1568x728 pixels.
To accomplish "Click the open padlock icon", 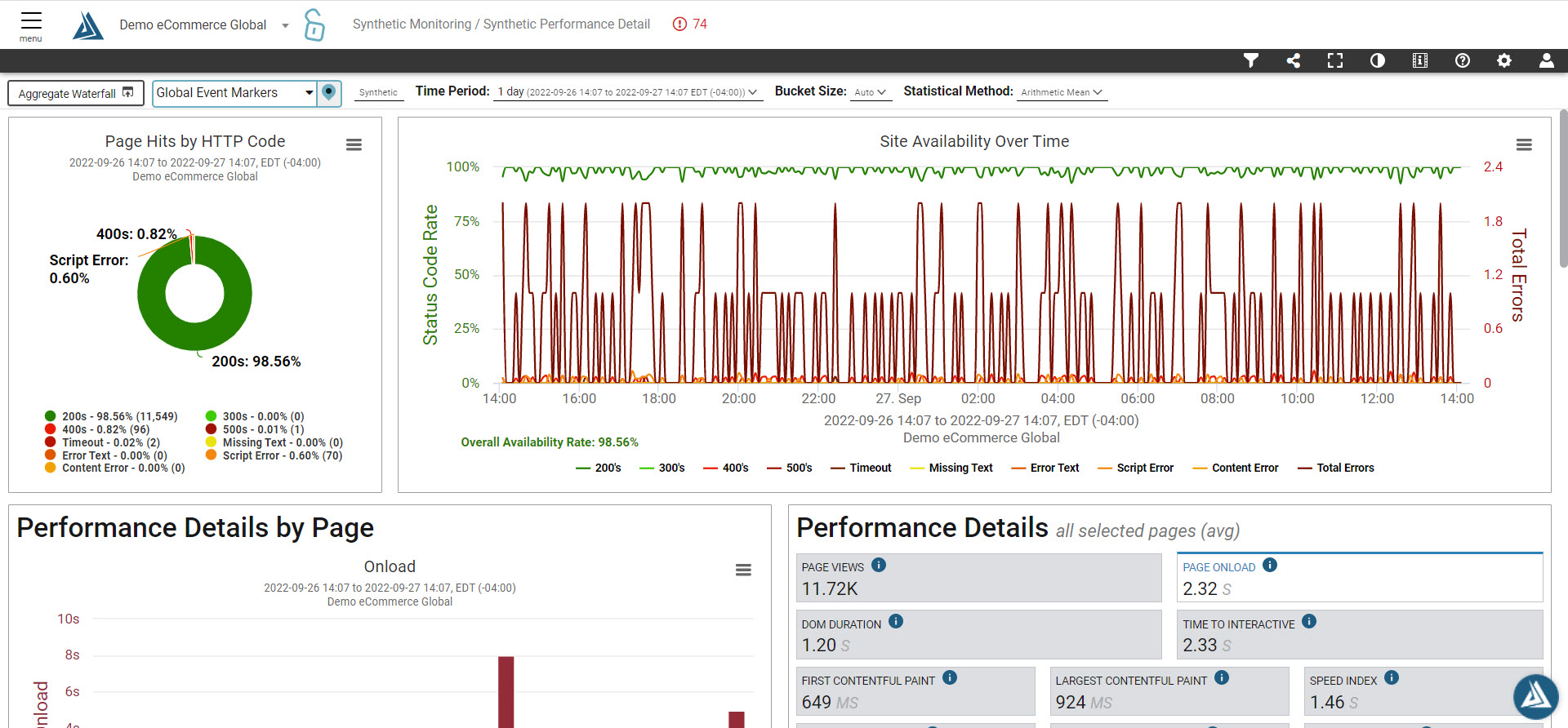I will point(314,24).
